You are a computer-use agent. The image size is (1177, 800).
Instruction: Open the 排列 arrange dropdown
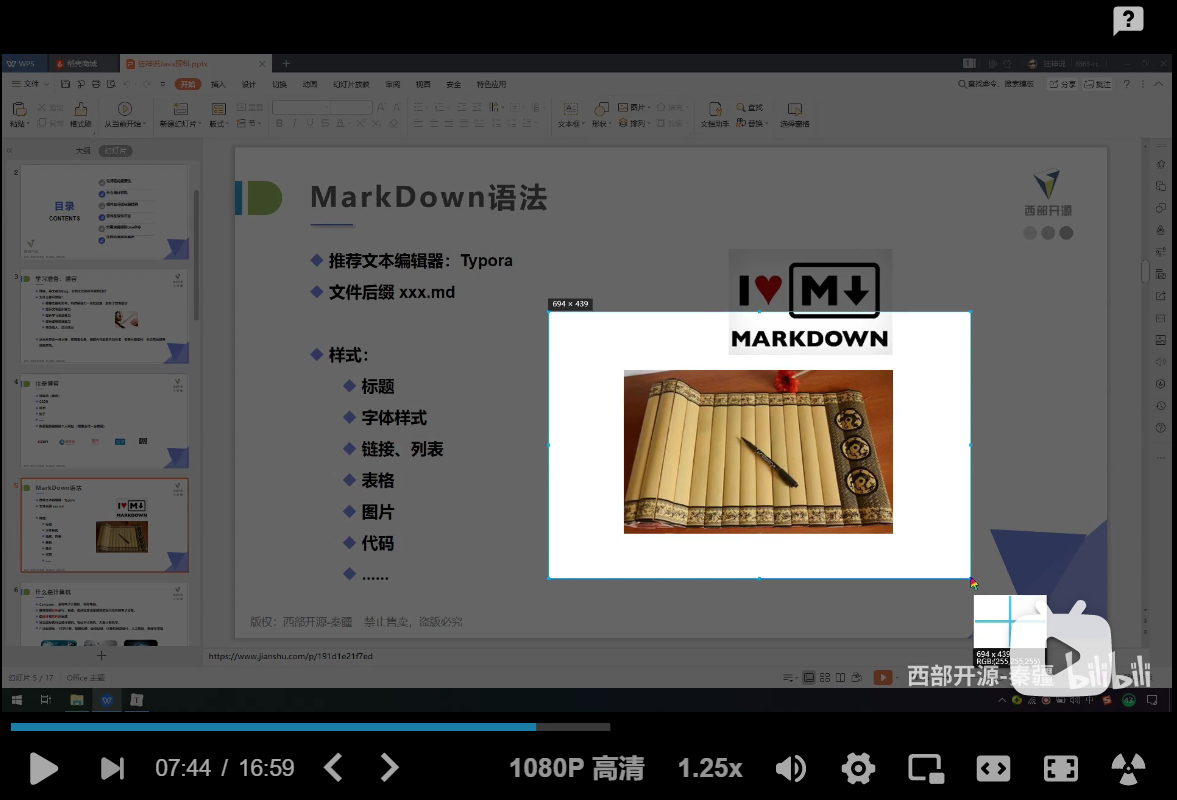634,123
